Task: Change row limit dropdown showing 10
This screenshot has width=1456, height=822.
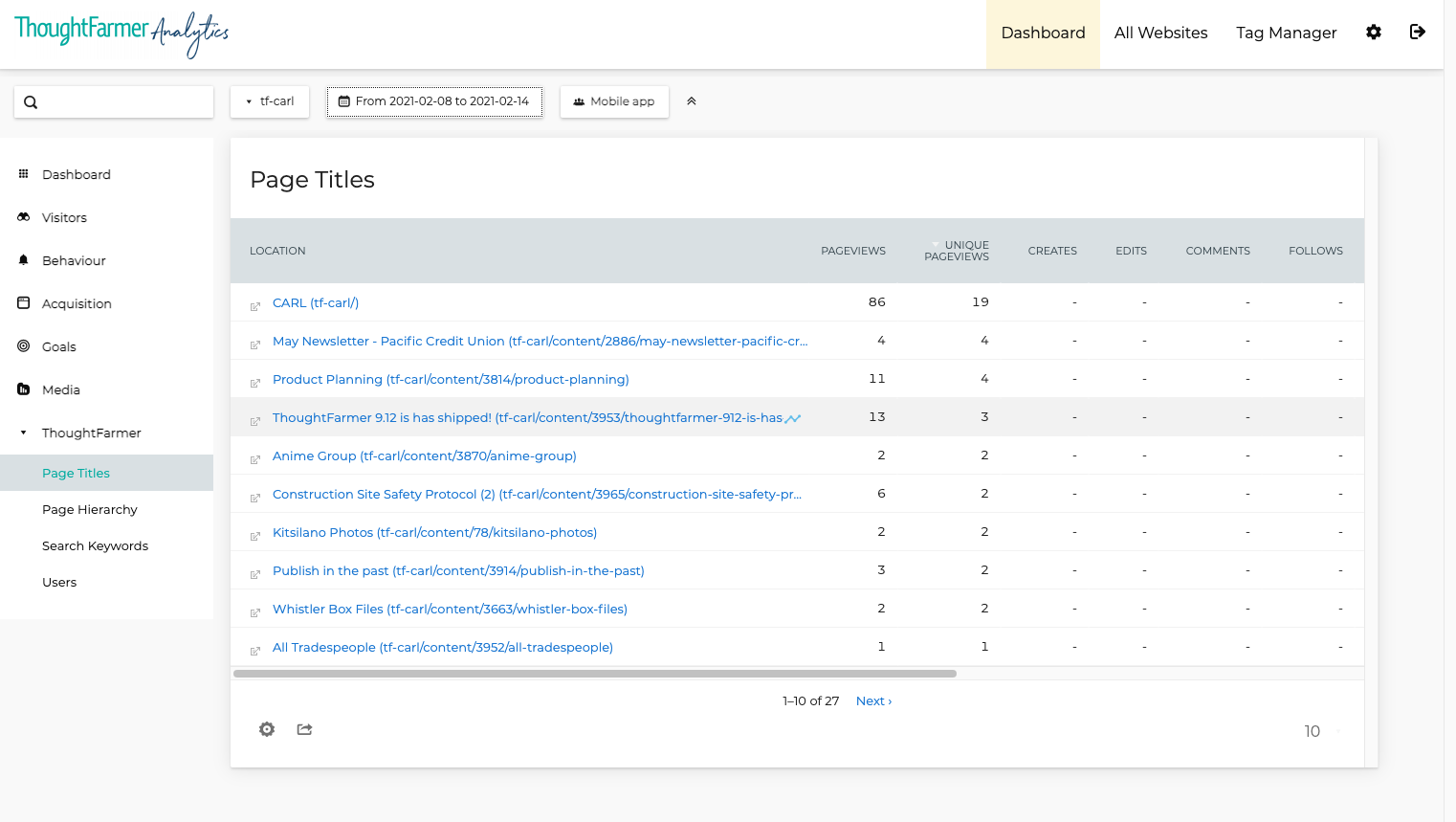Action: 1321,731
